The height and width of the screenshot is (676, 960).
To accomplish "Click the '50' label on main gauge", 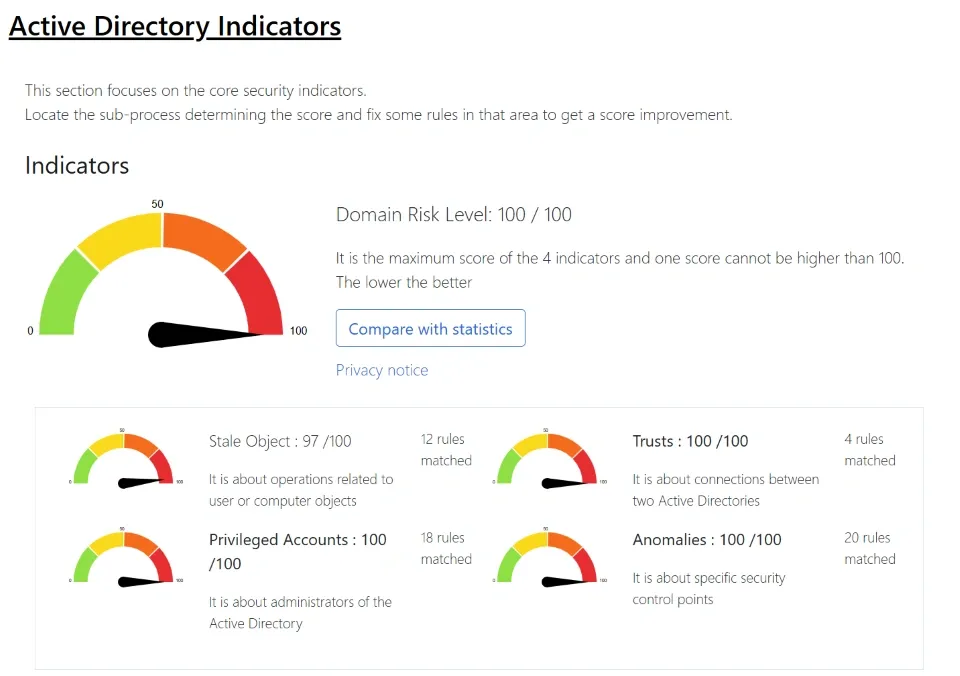I will click(157, 204).
